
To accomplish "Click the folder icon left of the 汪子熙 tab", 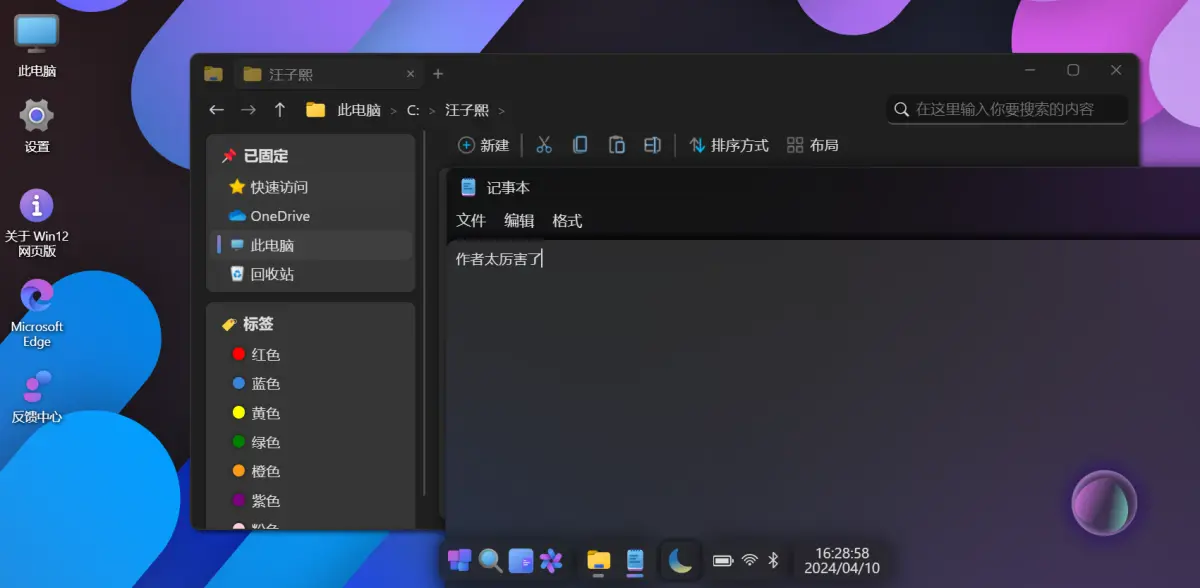I will [x=213, y=73].
